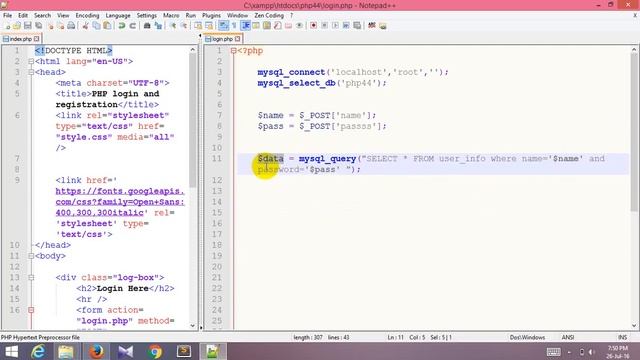Close the login.php tab
The width and height of the screenshot is (640, 360).
coord(238,39)
